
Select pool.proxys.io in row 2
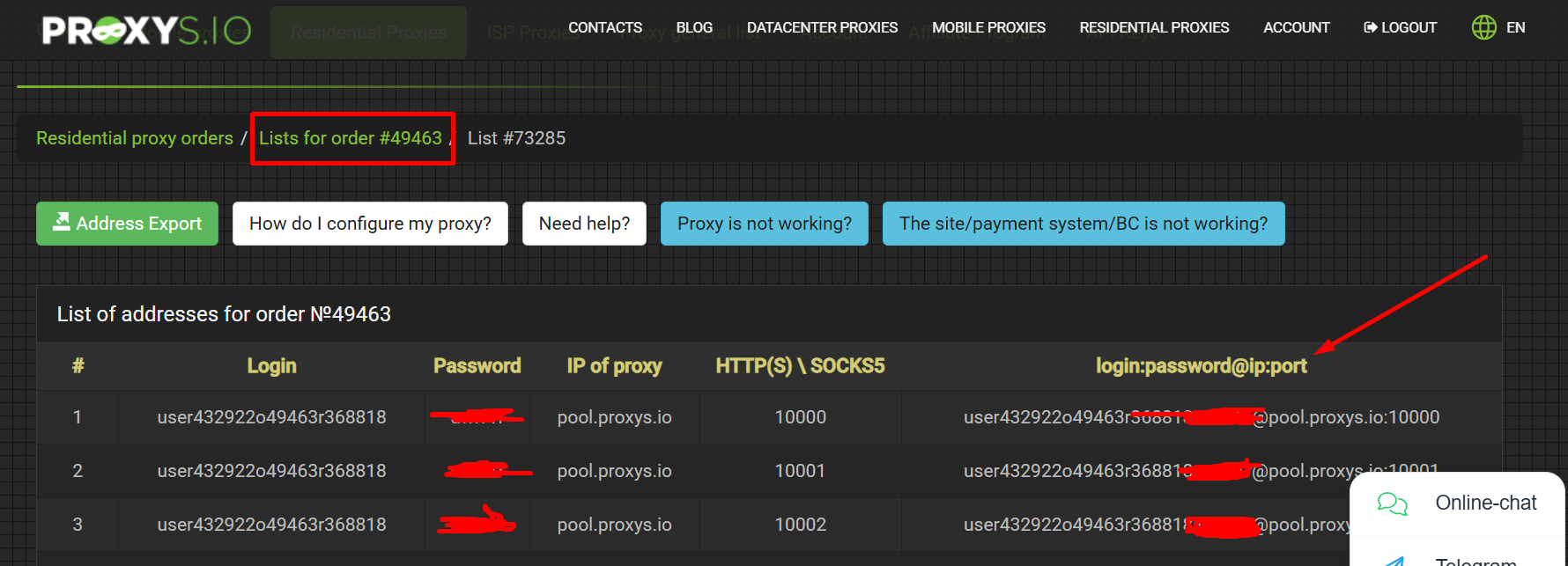(614, 471)
